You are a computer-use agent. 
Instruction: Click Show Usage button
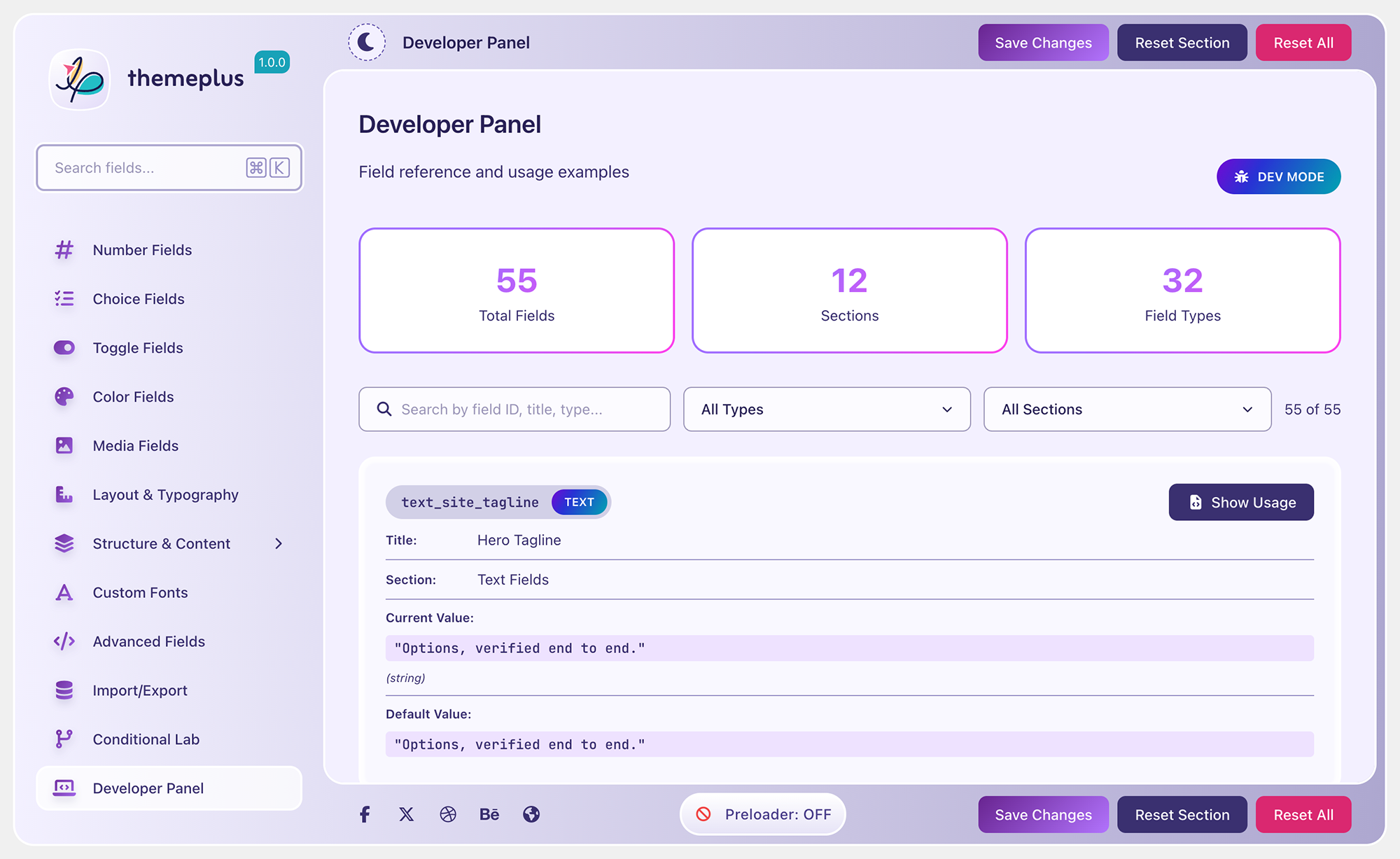click(1241, 502)
